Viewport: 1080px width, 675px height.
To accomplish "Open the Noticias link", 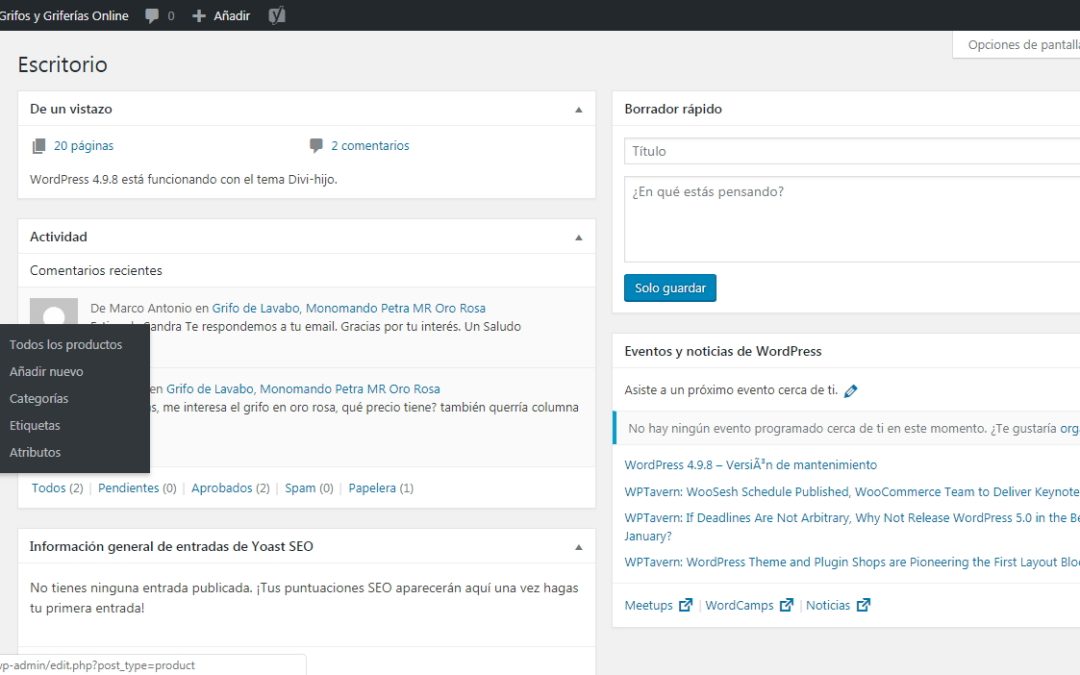I will 828,605.
